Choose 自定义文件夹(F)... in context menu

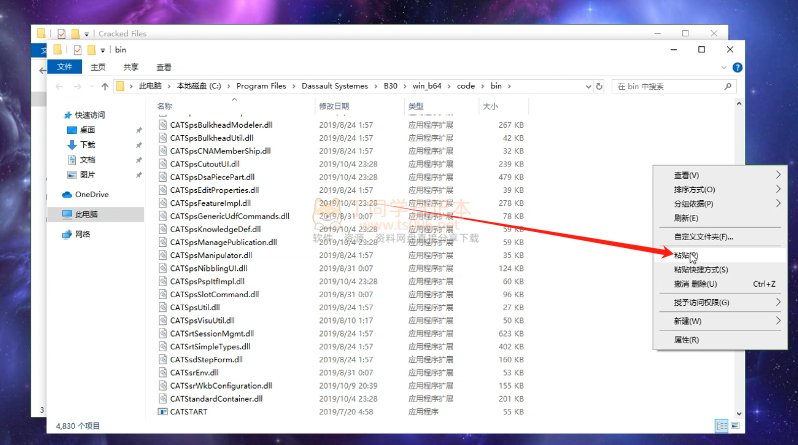(x=720, y=237)
